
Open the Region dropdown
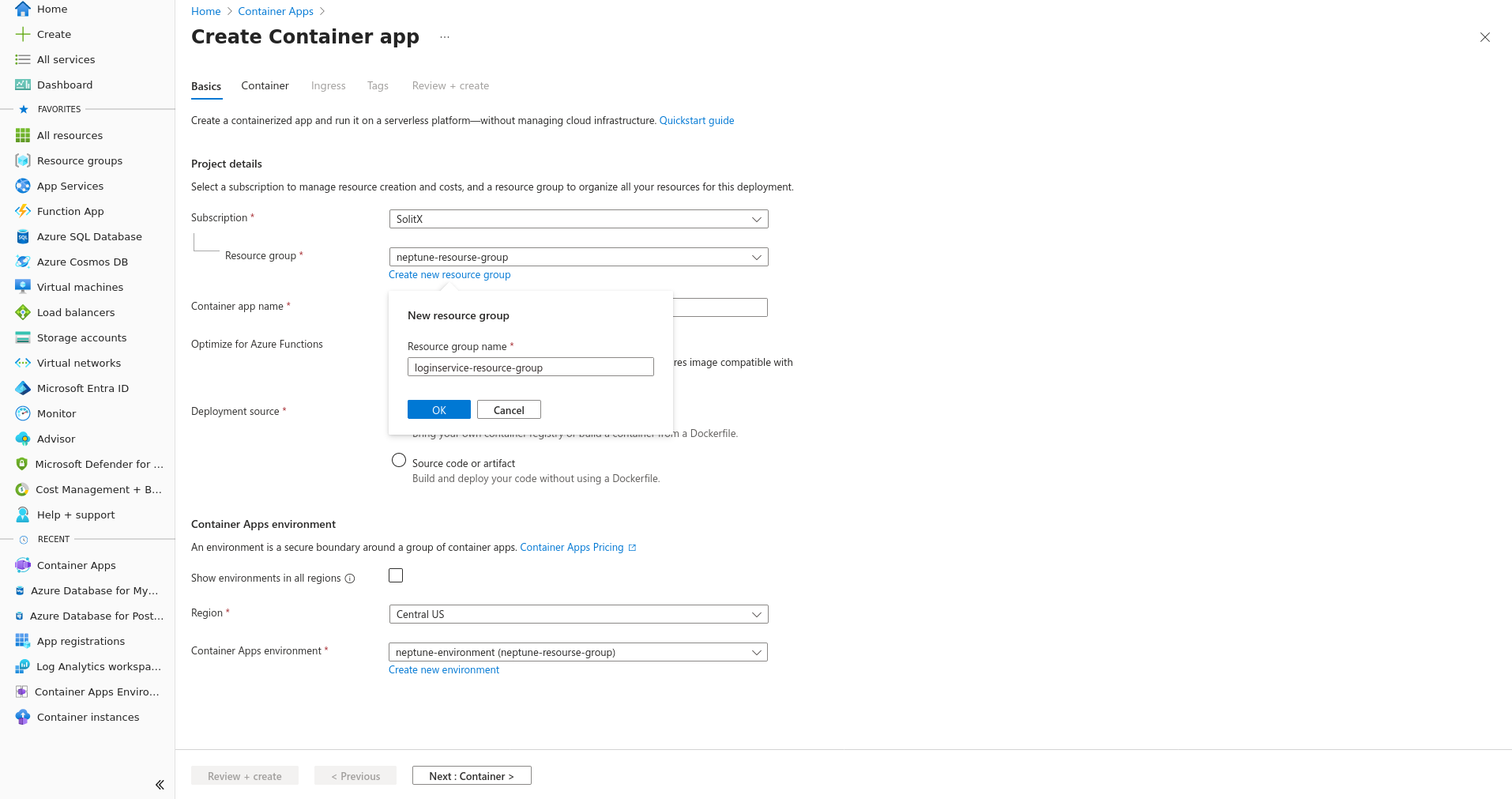coord(578,614)
